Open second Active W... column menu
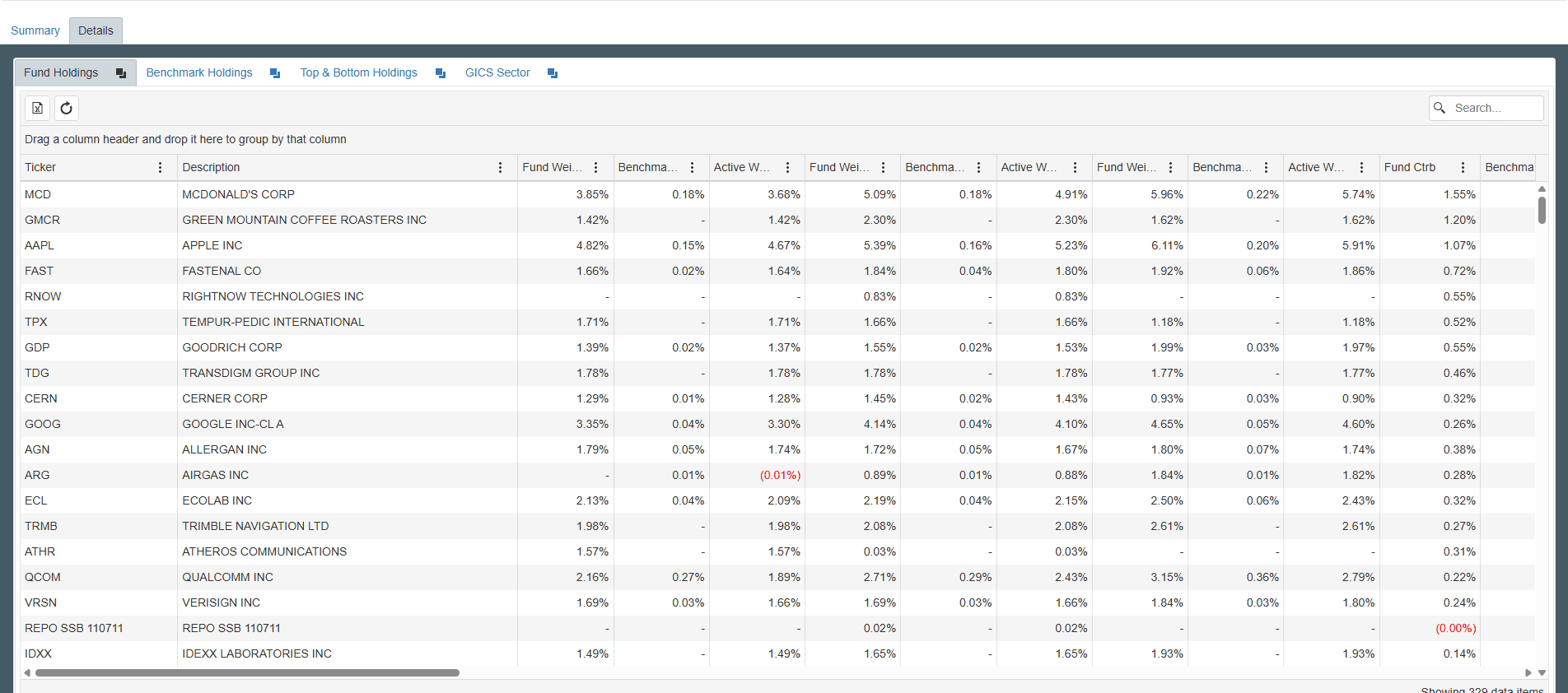The width and height of the screenshot is (1568, 693). coord(1075,167)
